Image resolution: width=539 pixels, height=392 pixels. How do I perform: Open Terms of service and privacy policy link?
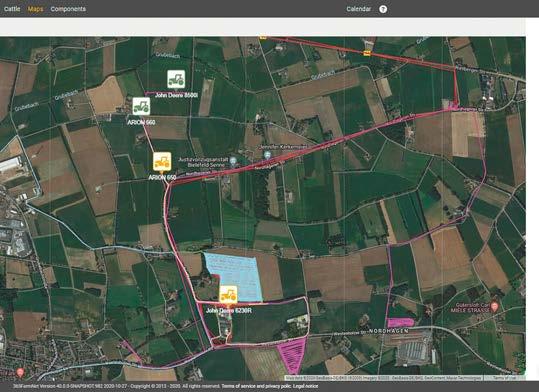[x=256, y=386]
